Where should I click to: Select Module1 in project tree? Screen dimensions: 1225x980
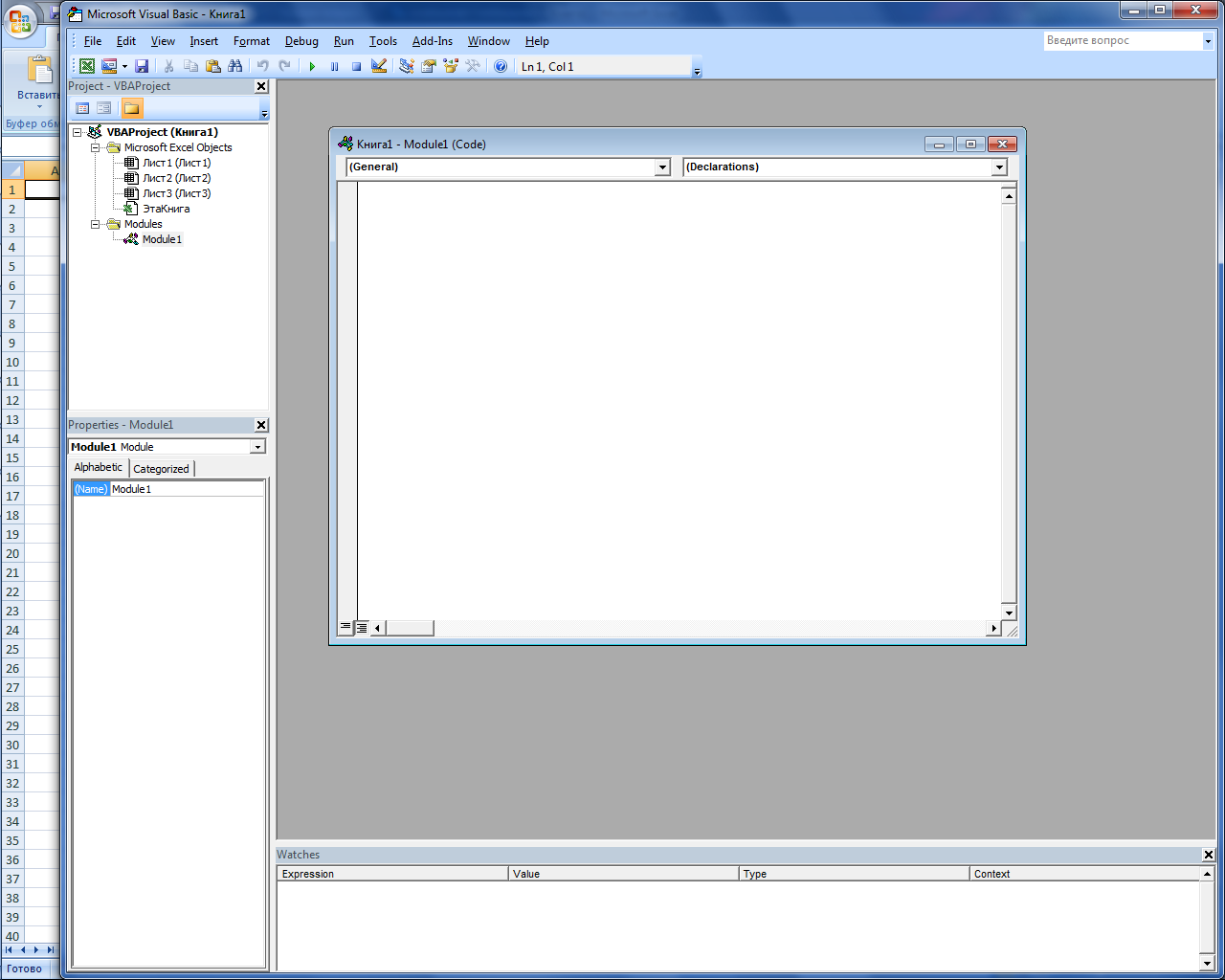click(x=162, y=239)
